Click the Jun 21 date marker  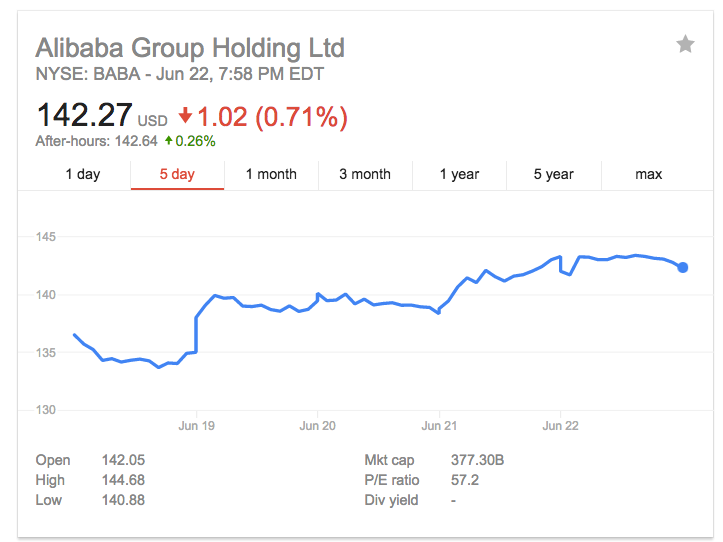pyautogui.click(x=439, y=425)
